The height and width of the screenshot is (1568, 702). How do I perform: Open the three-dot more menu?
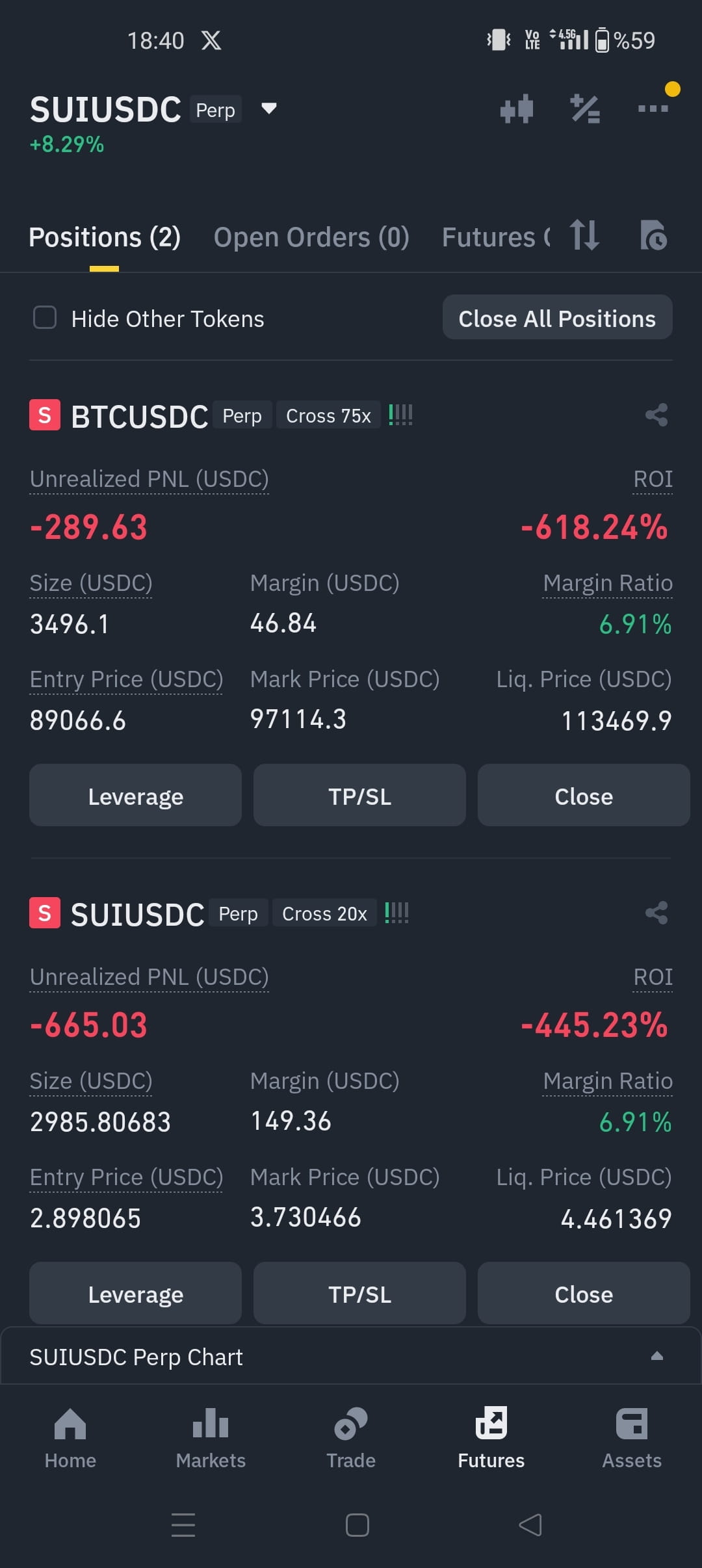(653, 109)
